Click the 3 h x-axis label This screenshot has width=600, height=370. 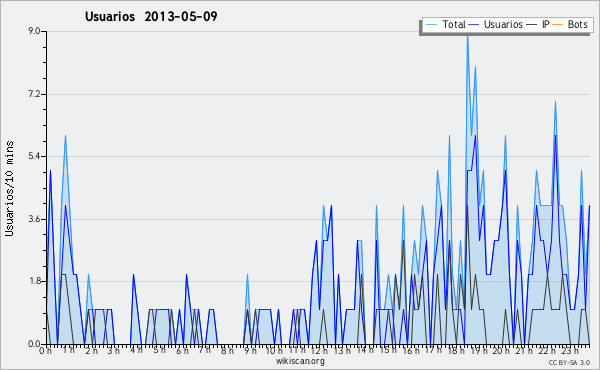pyautogui.click(x=114, y=350)
